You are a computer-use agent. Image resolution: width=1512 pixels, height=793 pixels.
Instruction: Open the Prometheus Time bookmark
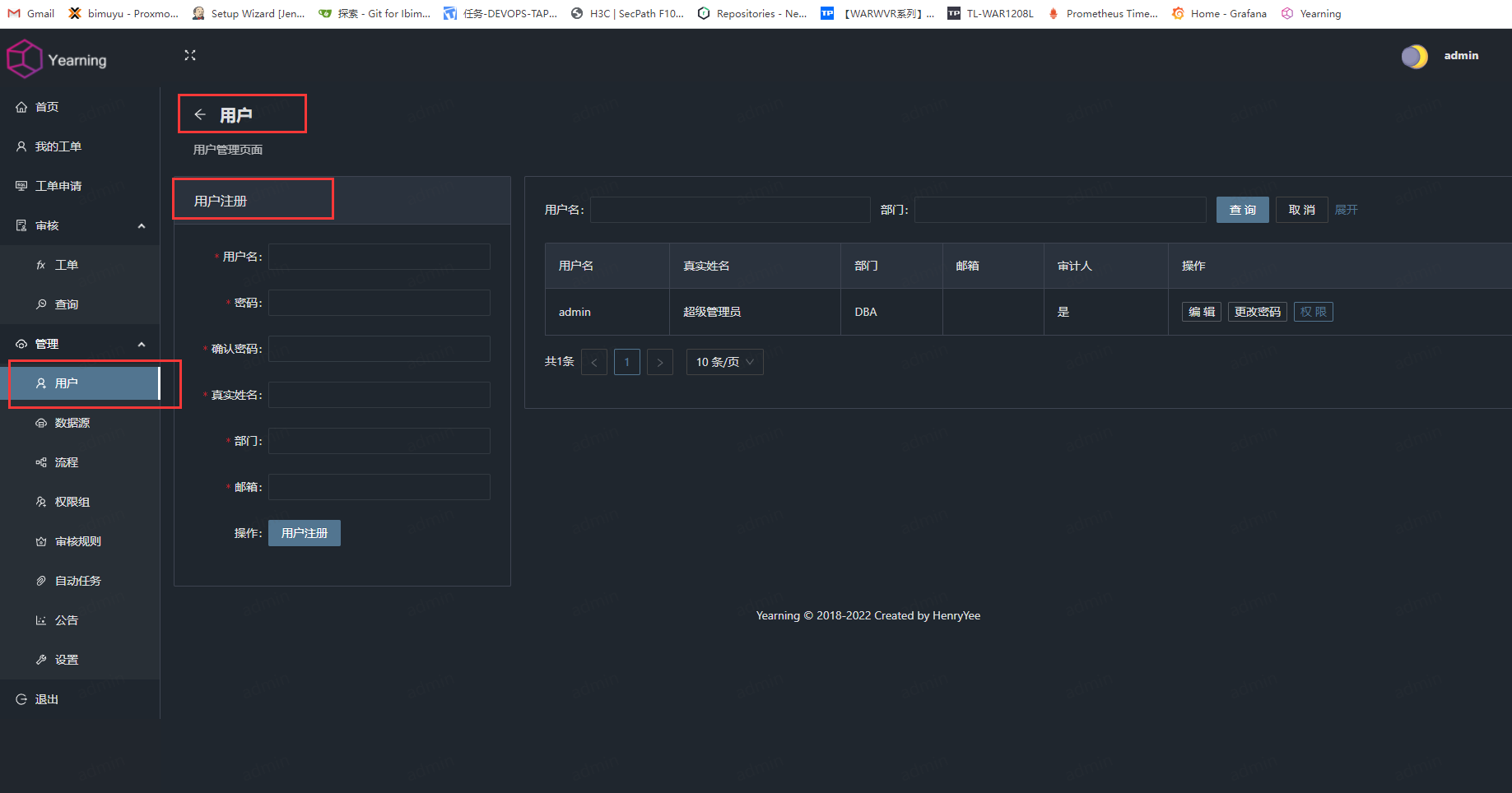click(x=1102, y=13)
